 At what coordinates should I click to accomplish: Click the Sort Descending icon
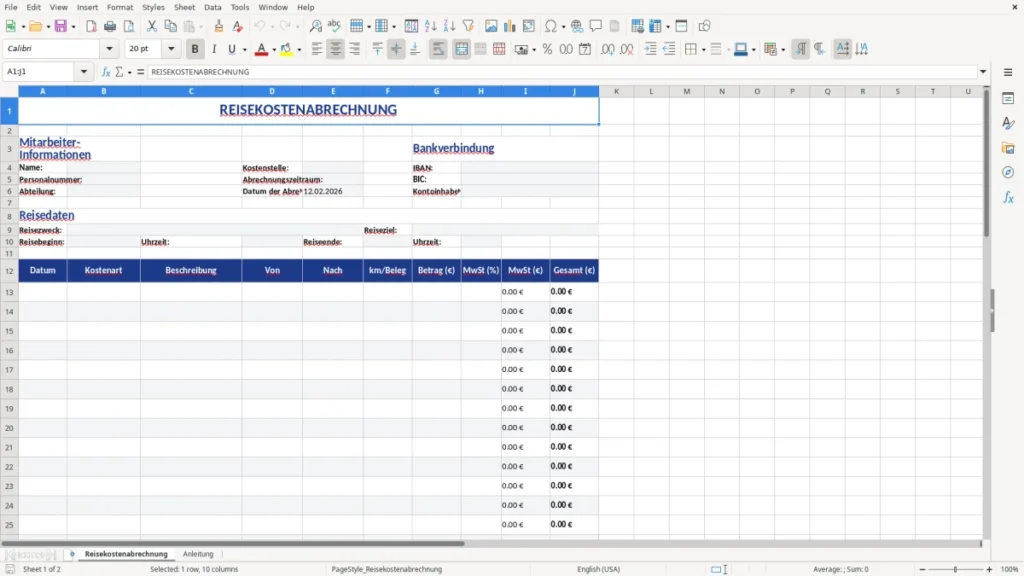point(449,26)
